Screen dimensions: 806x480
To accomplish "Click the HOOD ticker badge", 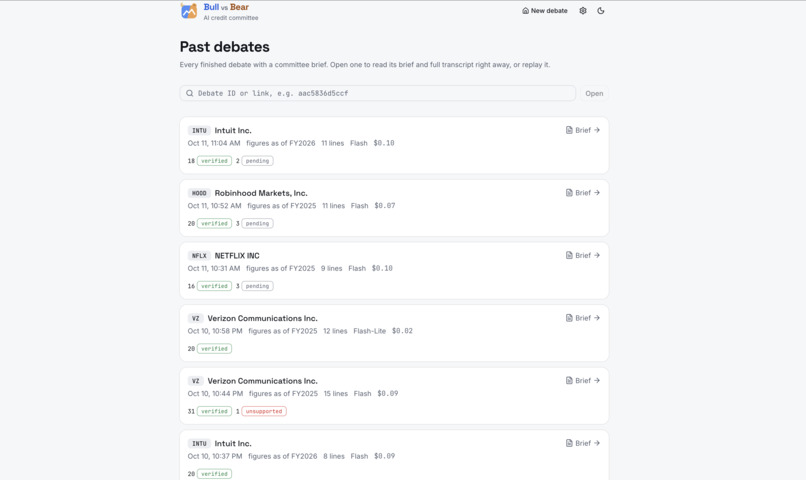I will (199, 193).
